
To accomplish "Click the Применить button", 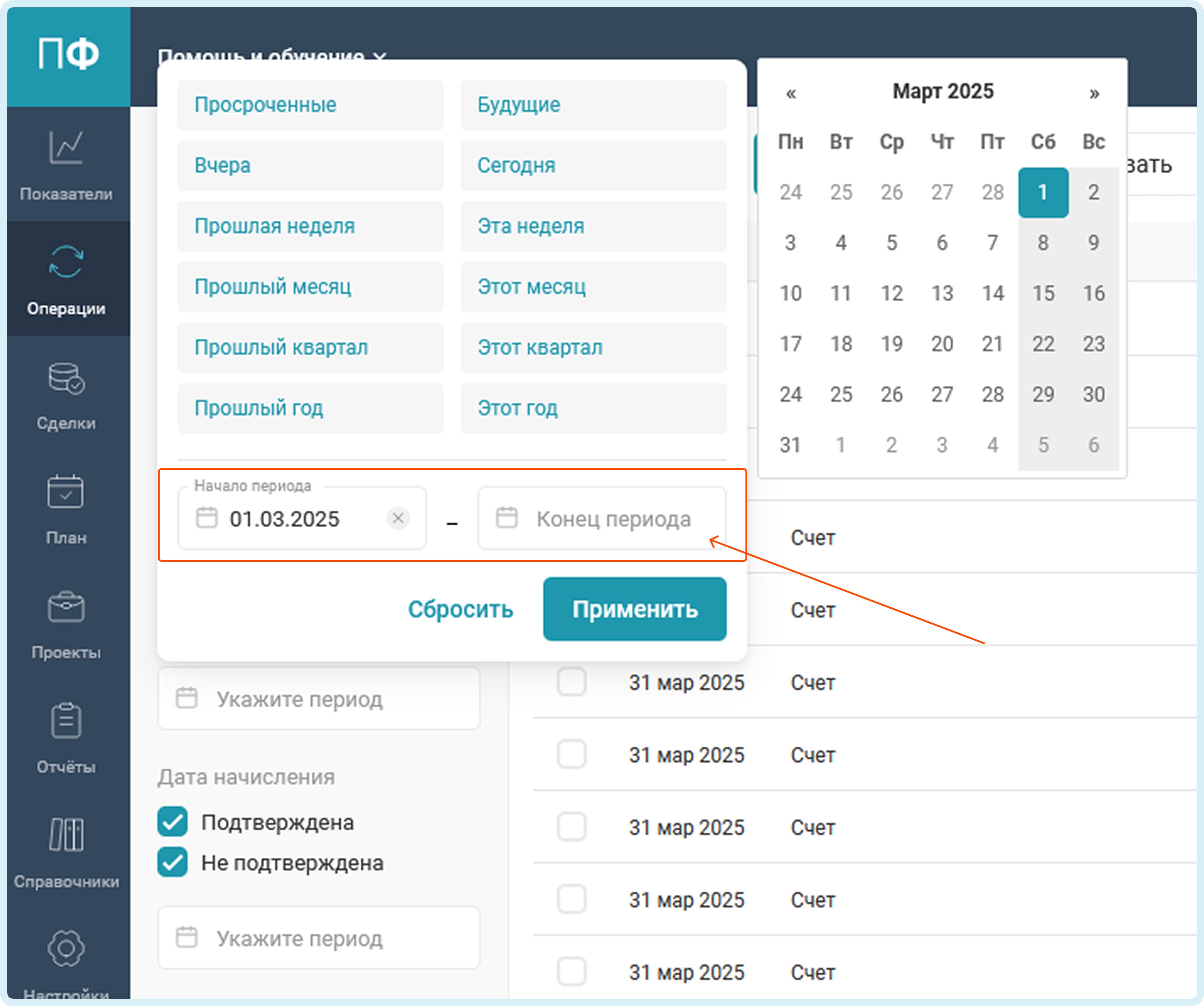I will click(x=635, y=609).
